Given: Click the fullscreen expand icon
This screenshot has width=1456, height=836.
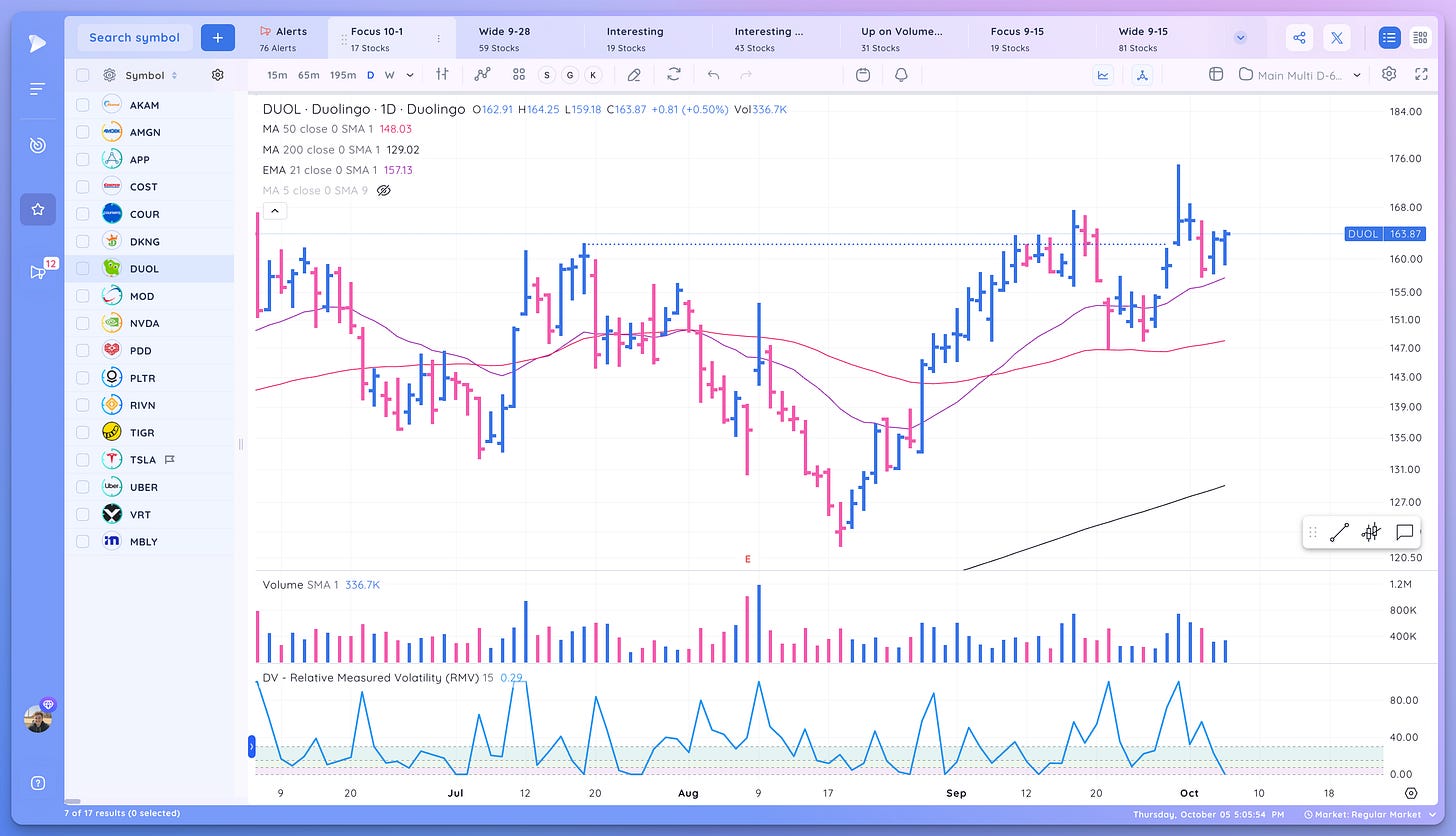Looking at the screenshot, I should coord(1421,74).
